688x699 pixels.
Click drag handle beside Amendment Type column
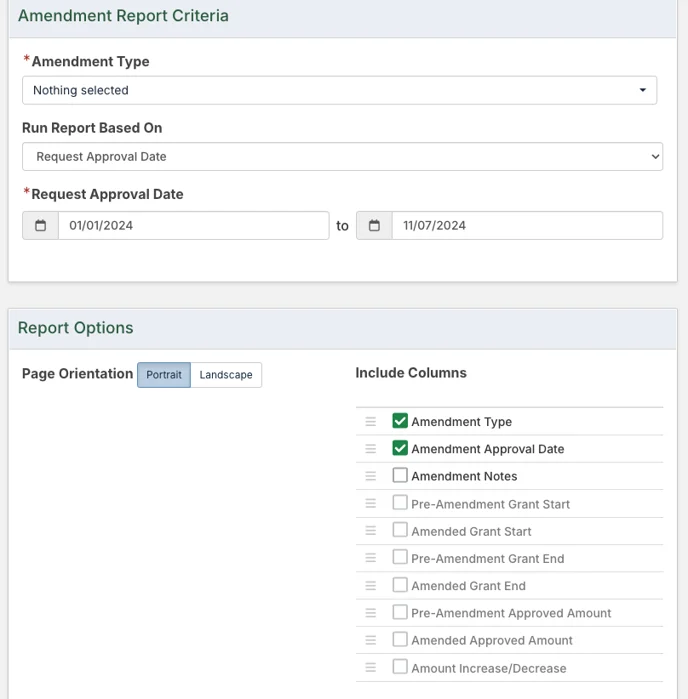[x=371, y=421]
